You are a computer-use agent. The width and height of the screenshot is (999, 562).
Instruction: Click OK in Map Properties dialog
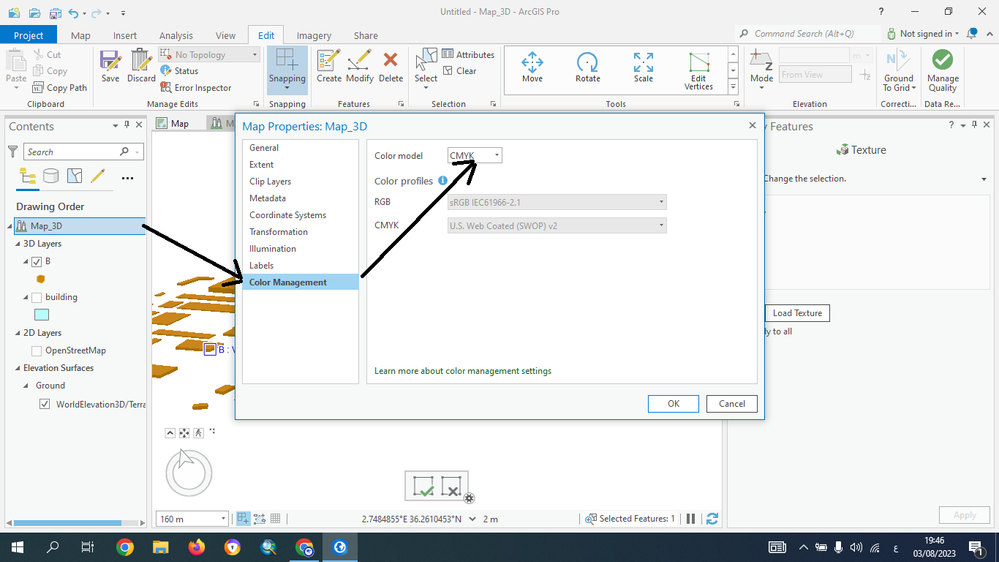673,404
